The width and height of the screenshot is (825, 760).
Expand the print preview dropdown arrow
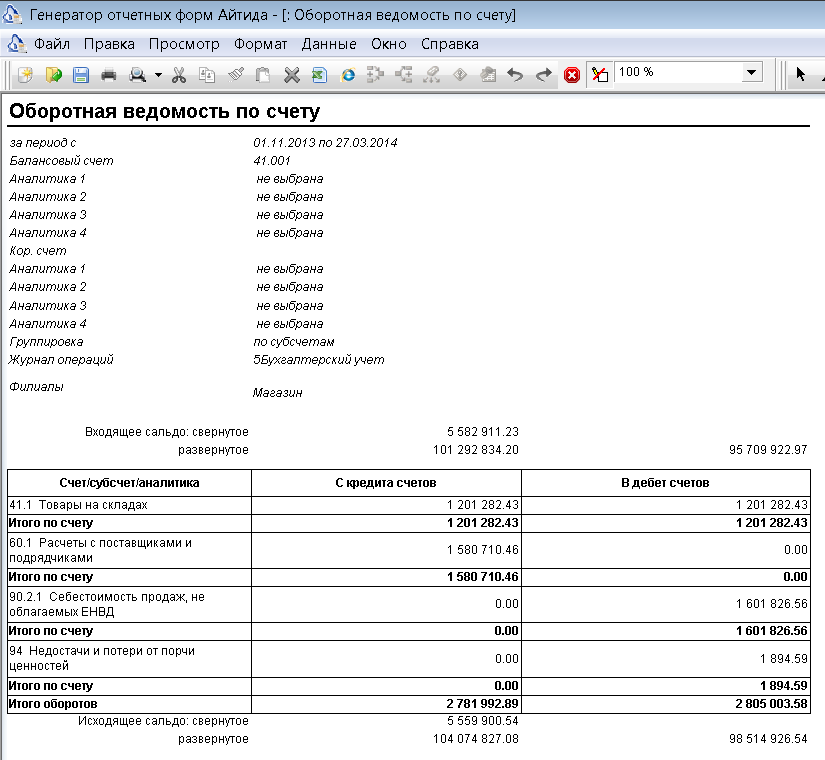158,75
